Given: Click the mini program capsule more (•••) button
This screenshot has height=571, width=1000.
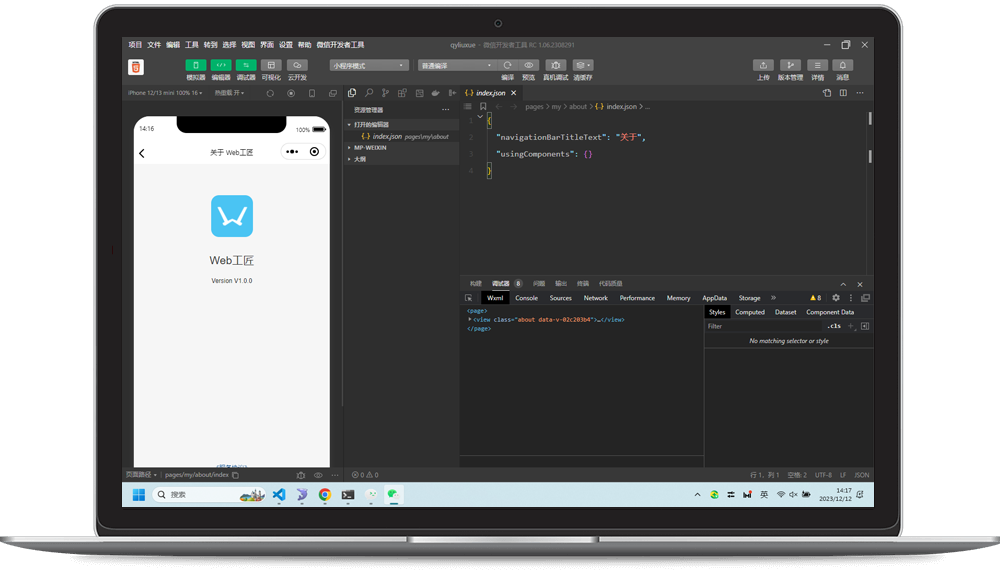Looking at the screenshot, I should click(x=291, y=152).
